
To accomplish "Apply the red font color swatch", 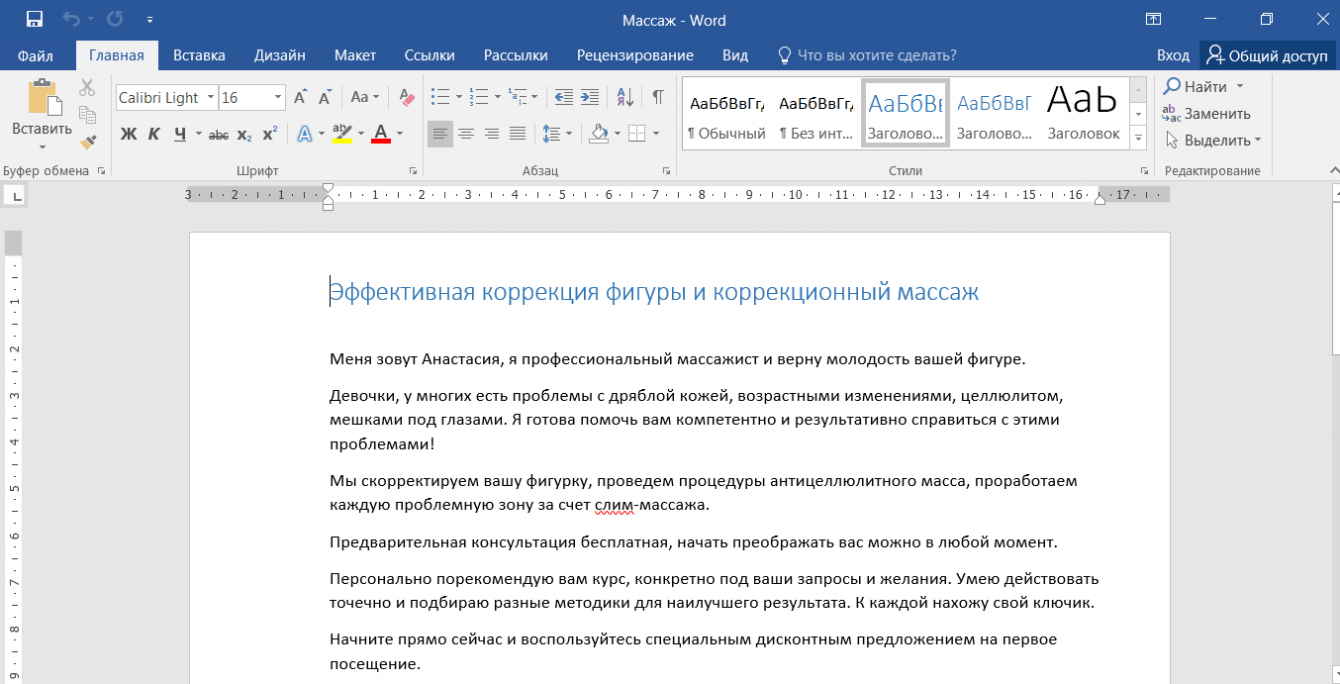I will tap(380, 134).
